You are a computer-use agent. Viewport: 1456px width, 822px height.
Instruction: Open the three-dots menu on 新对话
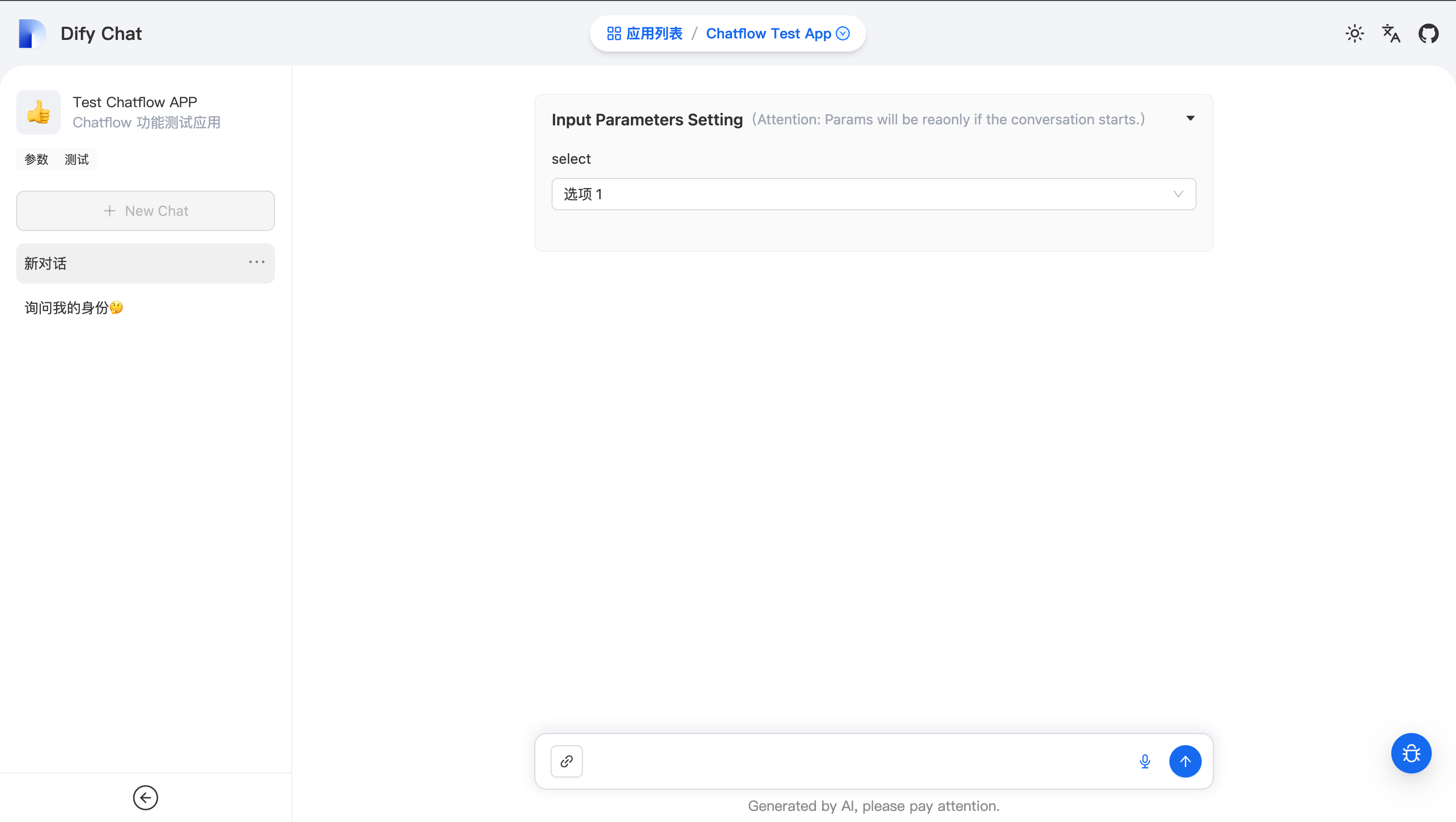[x=257, y=262]
